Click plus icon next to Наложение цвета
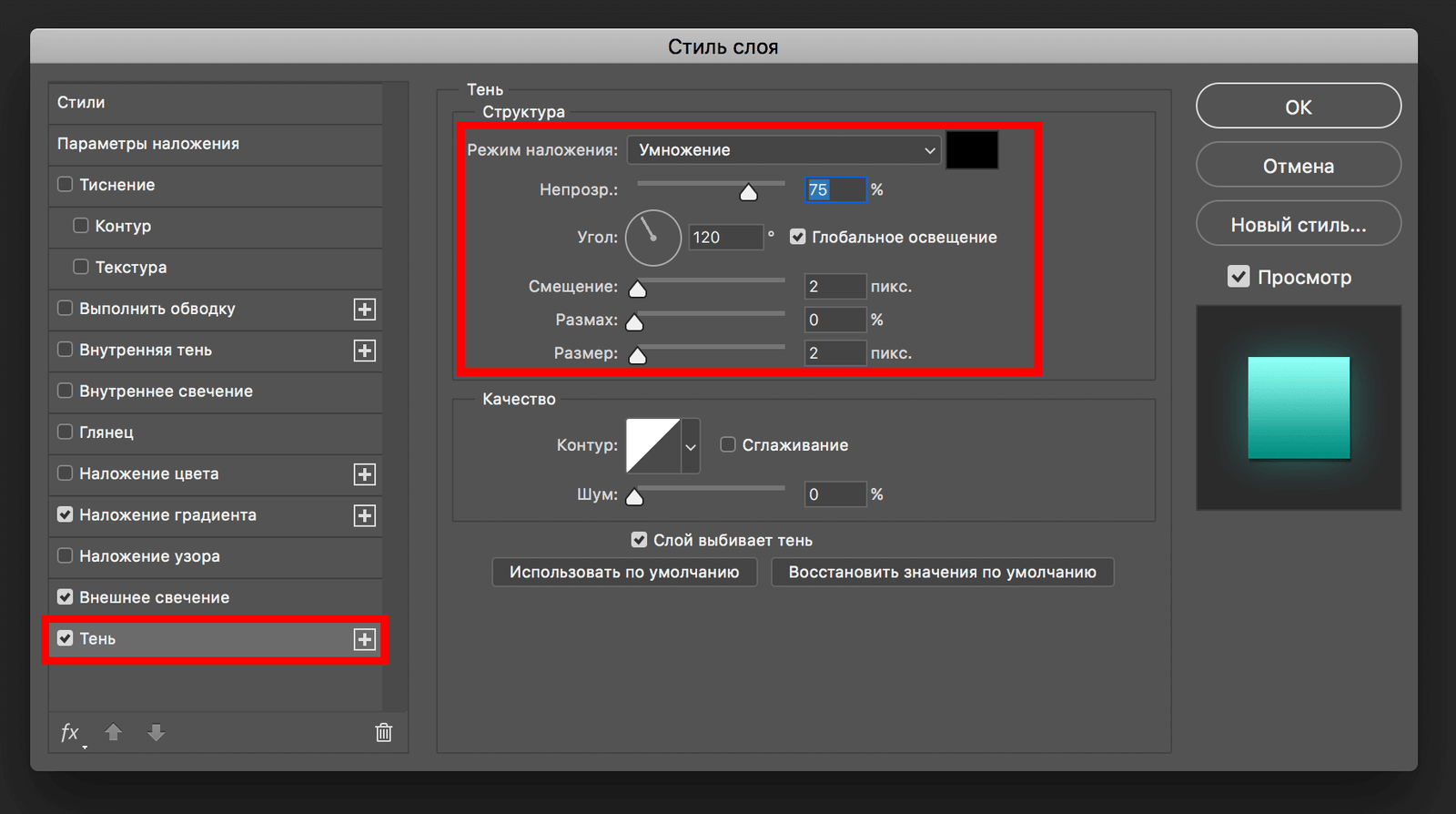Image resolution: width=1456 pixels, height=814 pixels. (x=365, y=474)
